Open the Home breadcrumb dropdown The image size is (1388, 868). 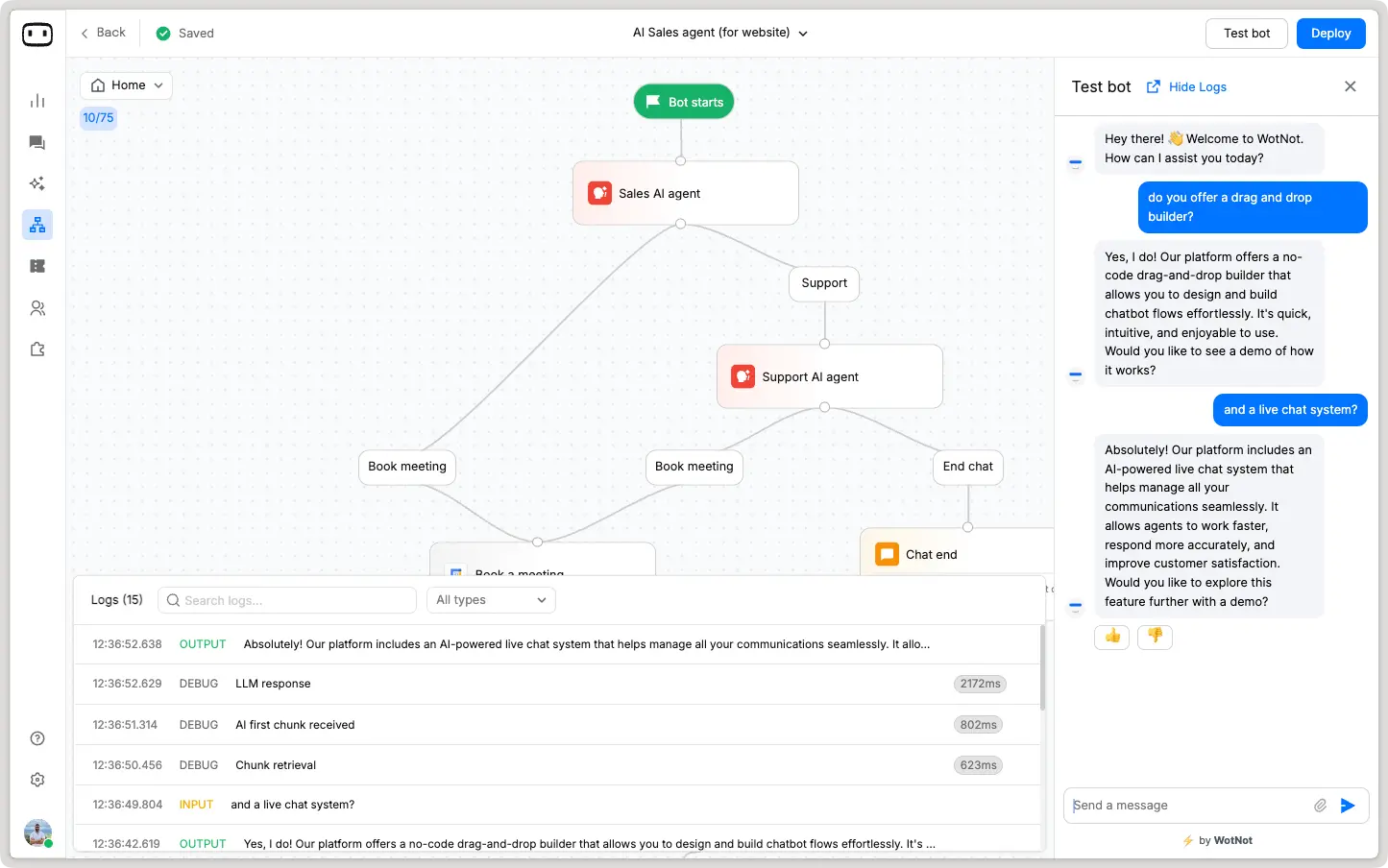[126, 85]
